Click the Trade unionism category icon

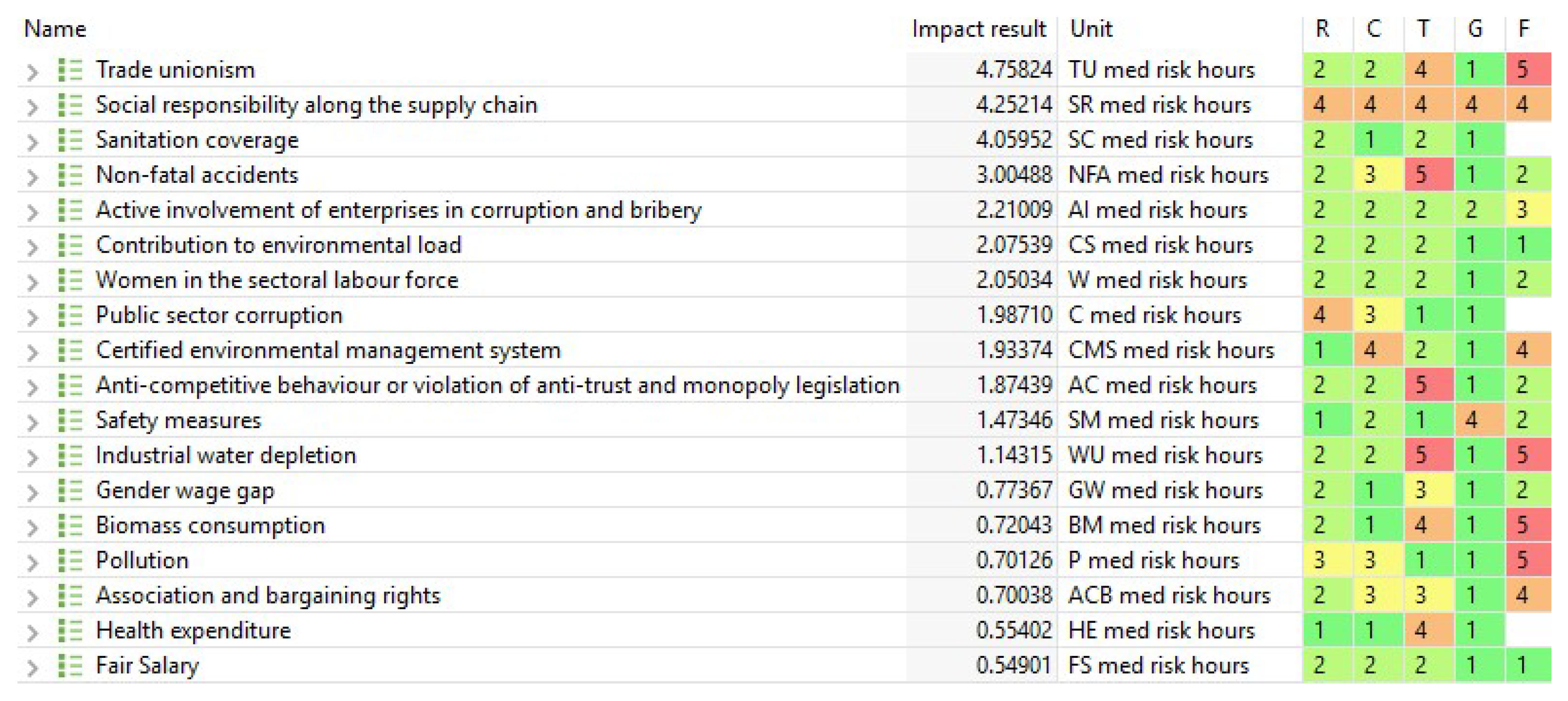tap(69, 70)
